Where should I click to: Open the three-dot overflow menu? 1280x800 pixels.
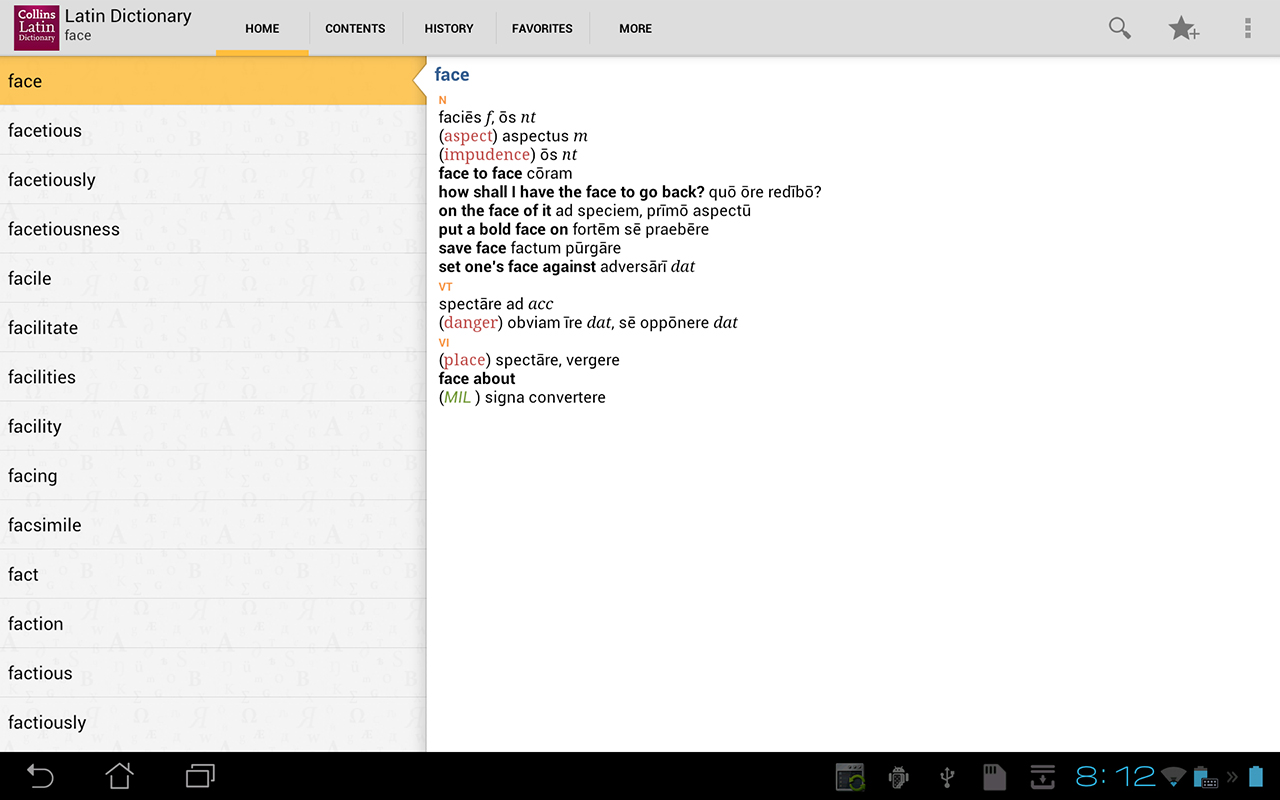1247,28
